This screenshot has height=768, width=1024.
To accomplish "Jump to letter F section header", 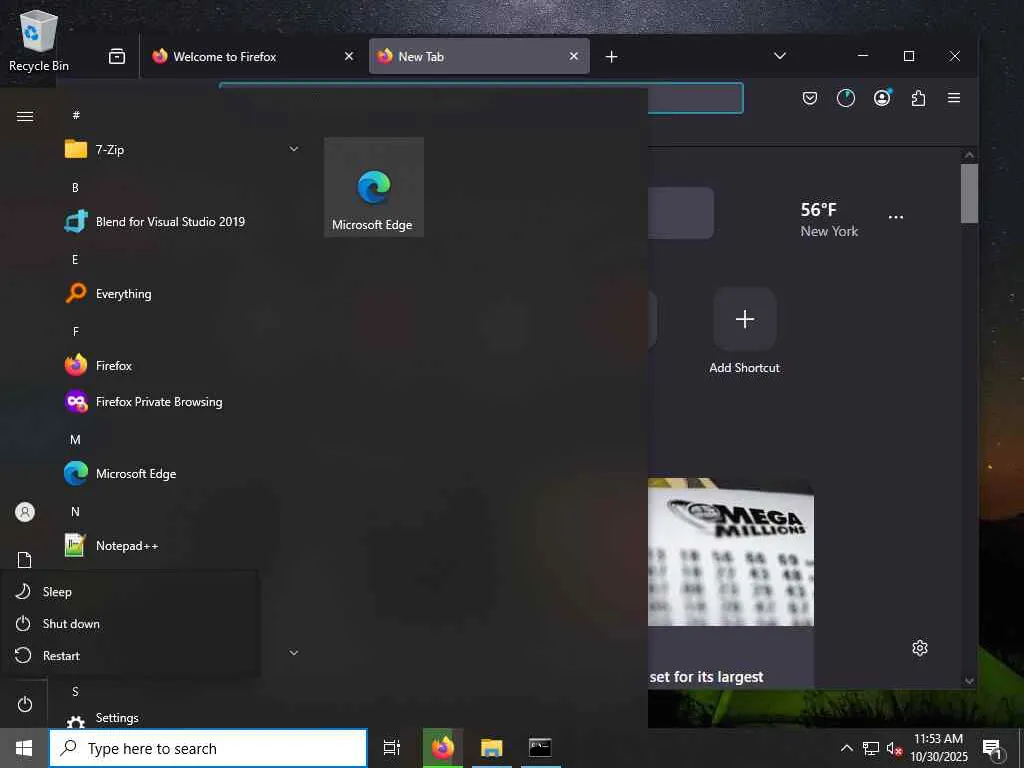I will click(75, 332).
